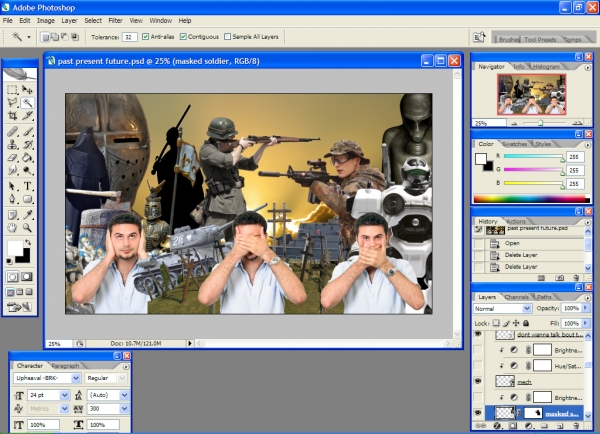Open the Filter menu
The image size is (600, 434).
pyautogui.click(x=115, y=21)
